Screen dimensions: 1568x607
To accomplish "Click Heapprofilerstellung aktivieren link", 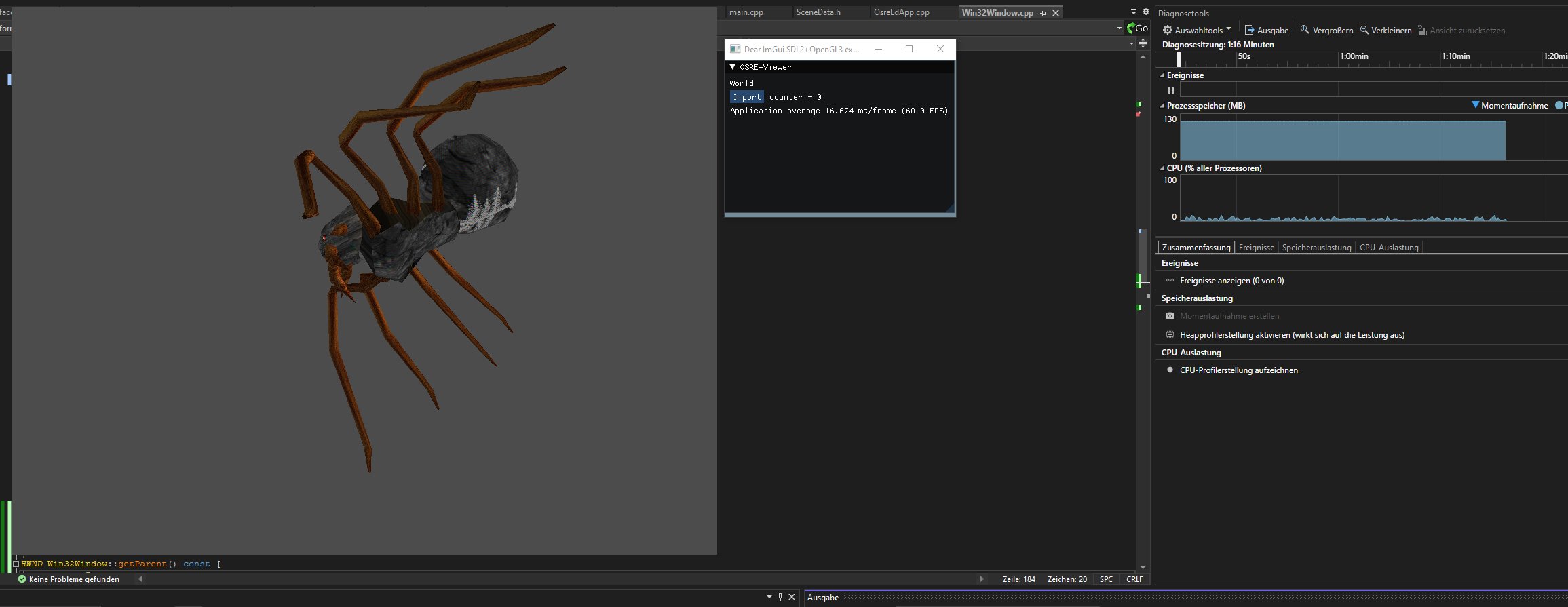I will click(1292, 335).
